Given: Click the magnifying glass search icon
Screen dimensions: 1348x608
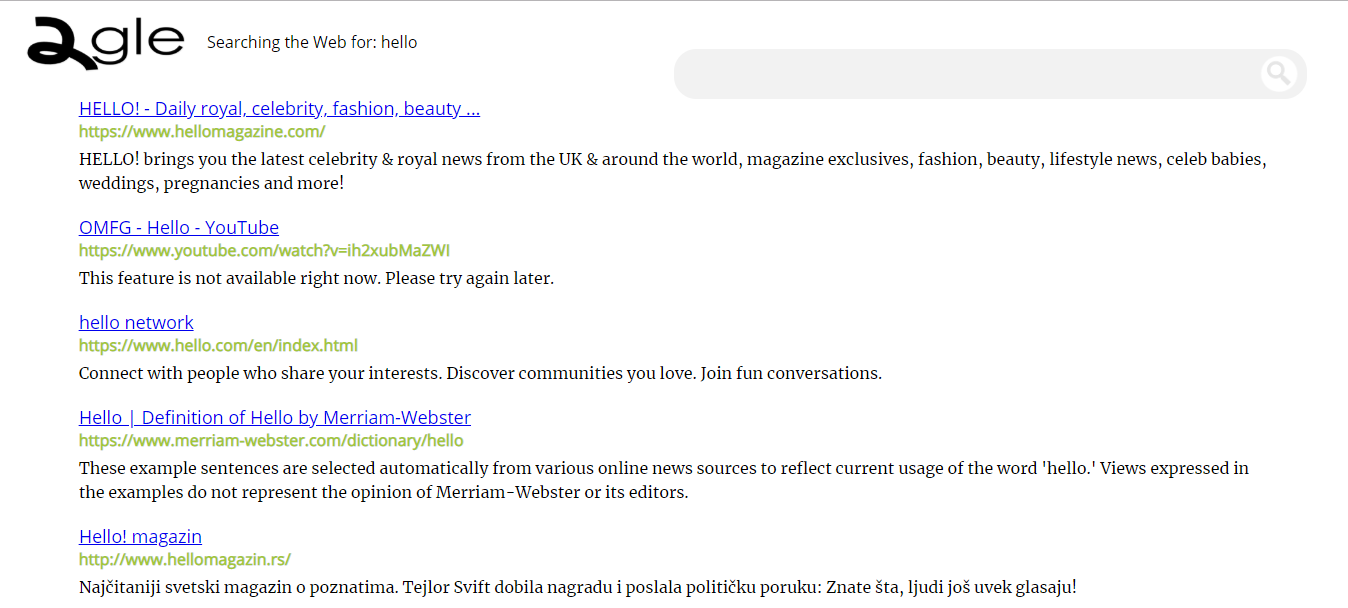Looking at the screenshot, I should click(1278, 73).
